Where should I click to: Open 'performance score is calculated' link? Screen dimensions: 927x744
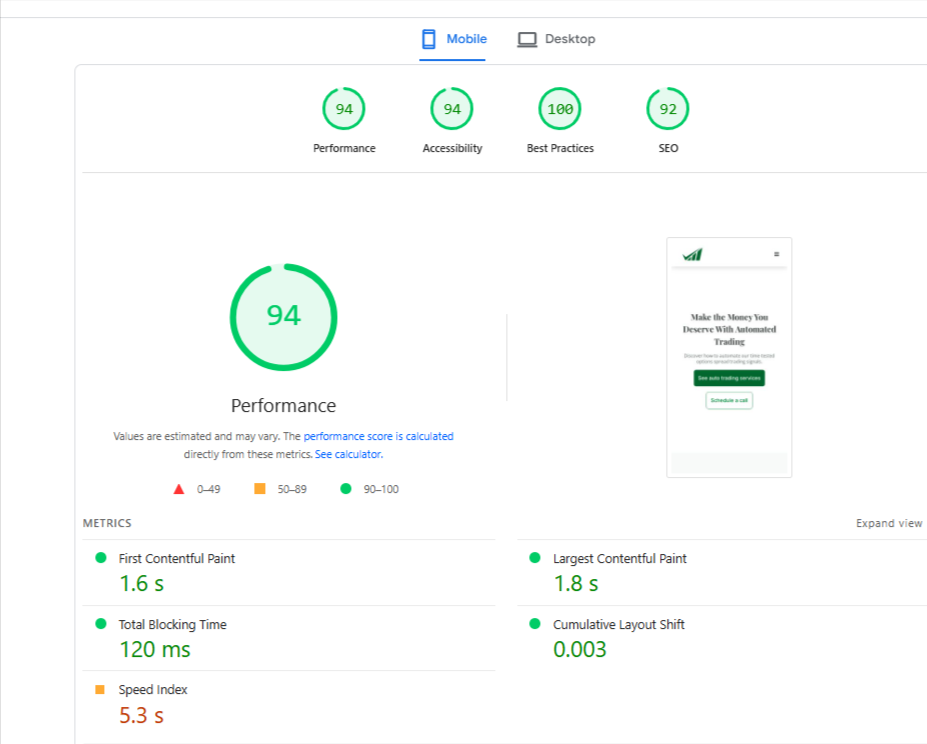378,436
